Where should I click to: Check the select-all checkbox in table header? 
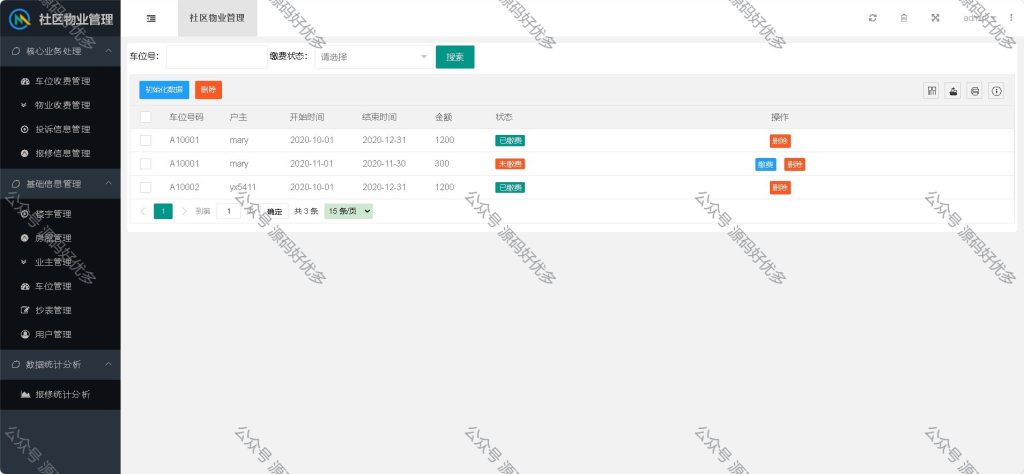[146, 117]
